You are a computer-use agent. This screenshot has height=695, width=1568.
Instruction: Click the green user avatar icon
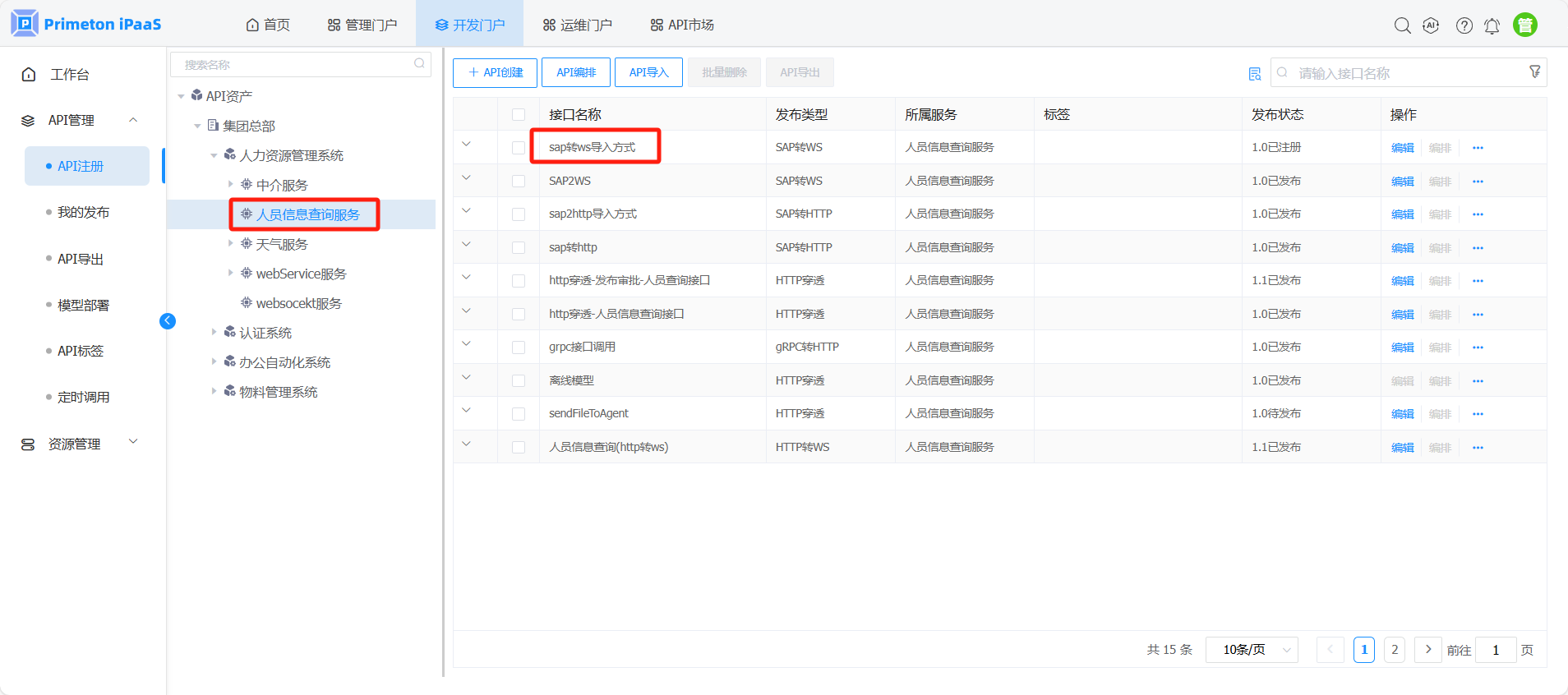pos(1524,25)
